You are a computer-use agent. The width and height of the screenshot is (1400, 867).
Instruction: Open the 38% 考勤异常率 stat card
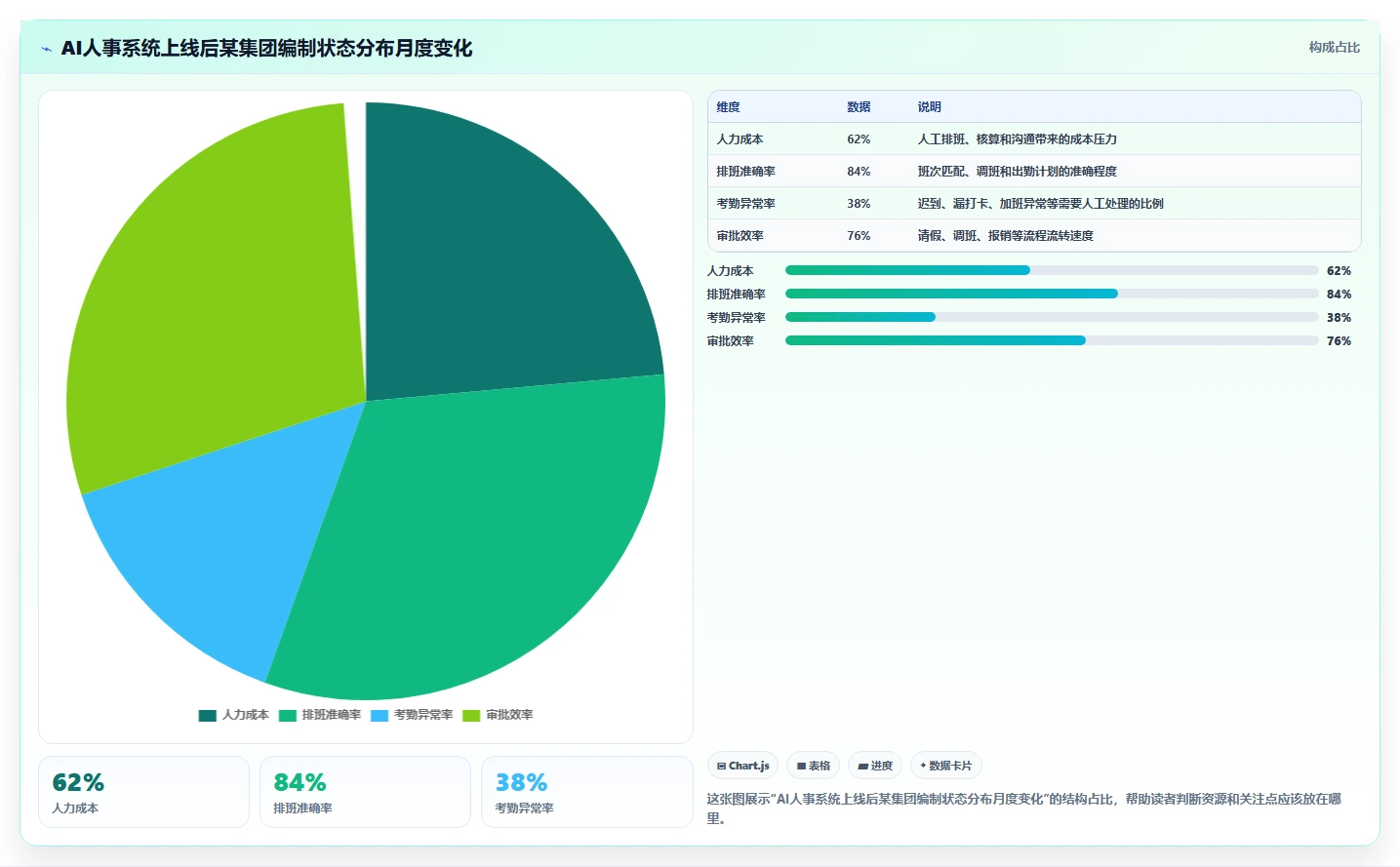(586, 792)
